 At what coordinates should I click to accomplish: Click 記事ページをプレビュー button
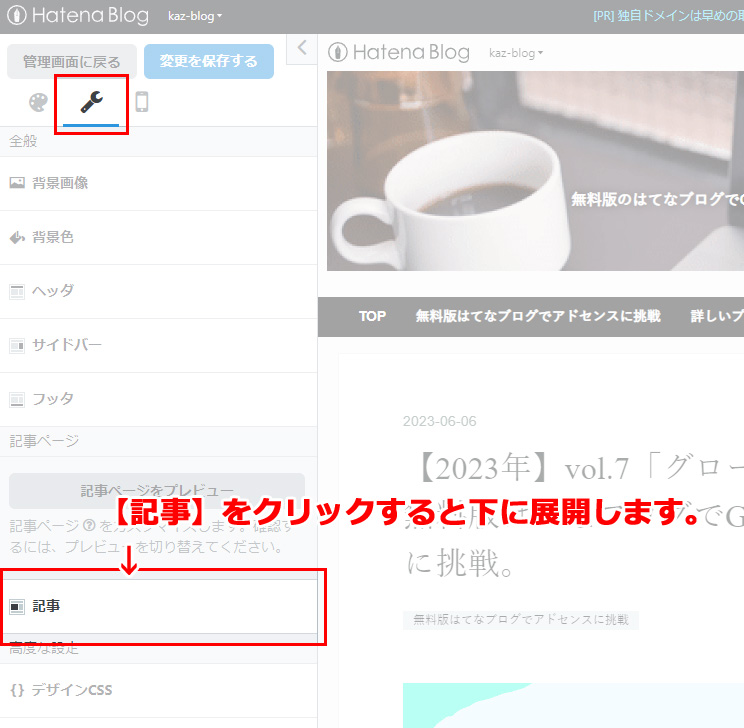tap(157, 491)
